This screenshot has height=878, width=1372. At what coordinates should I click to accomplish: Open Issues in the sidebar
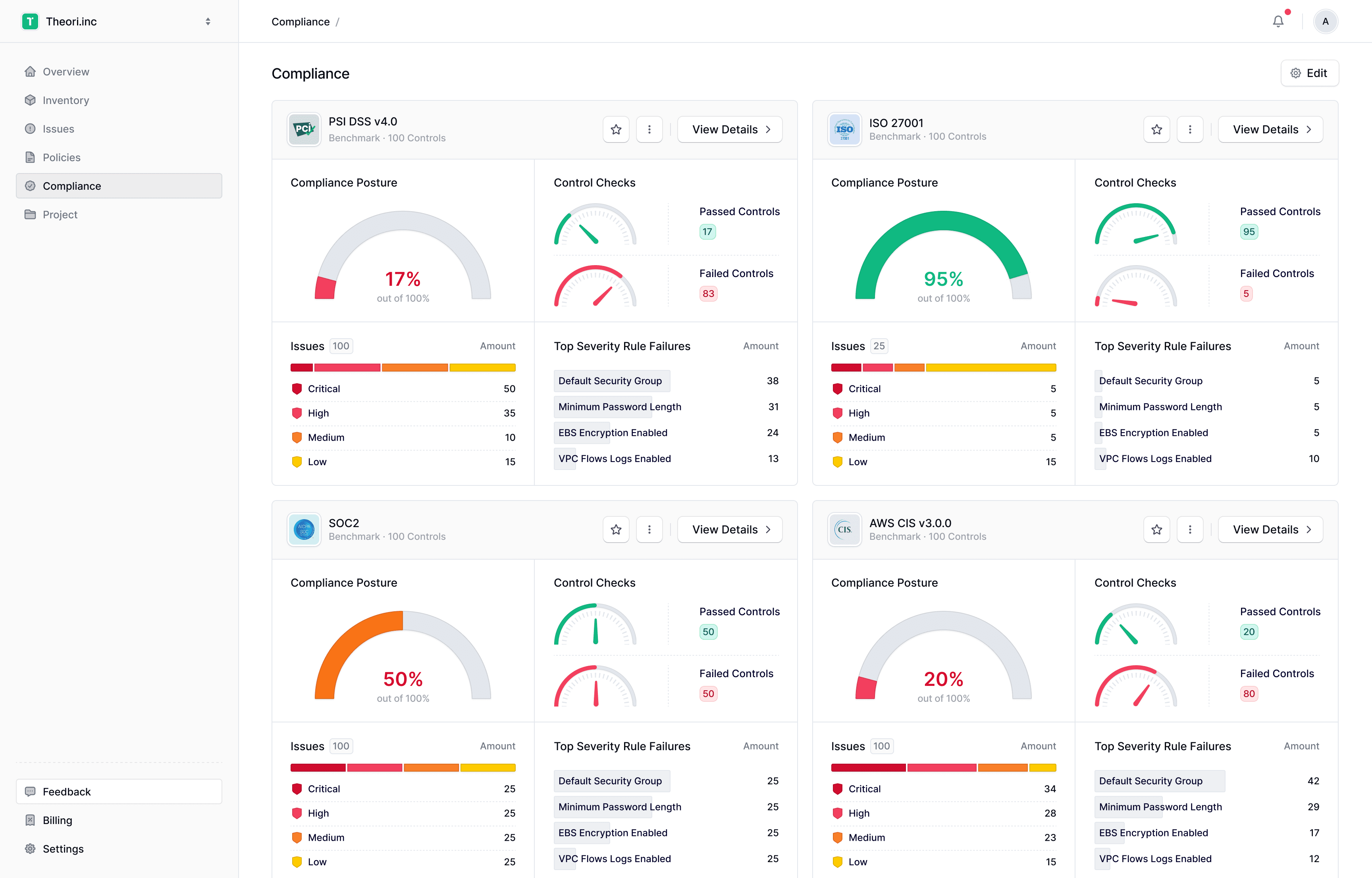point(119,129)
